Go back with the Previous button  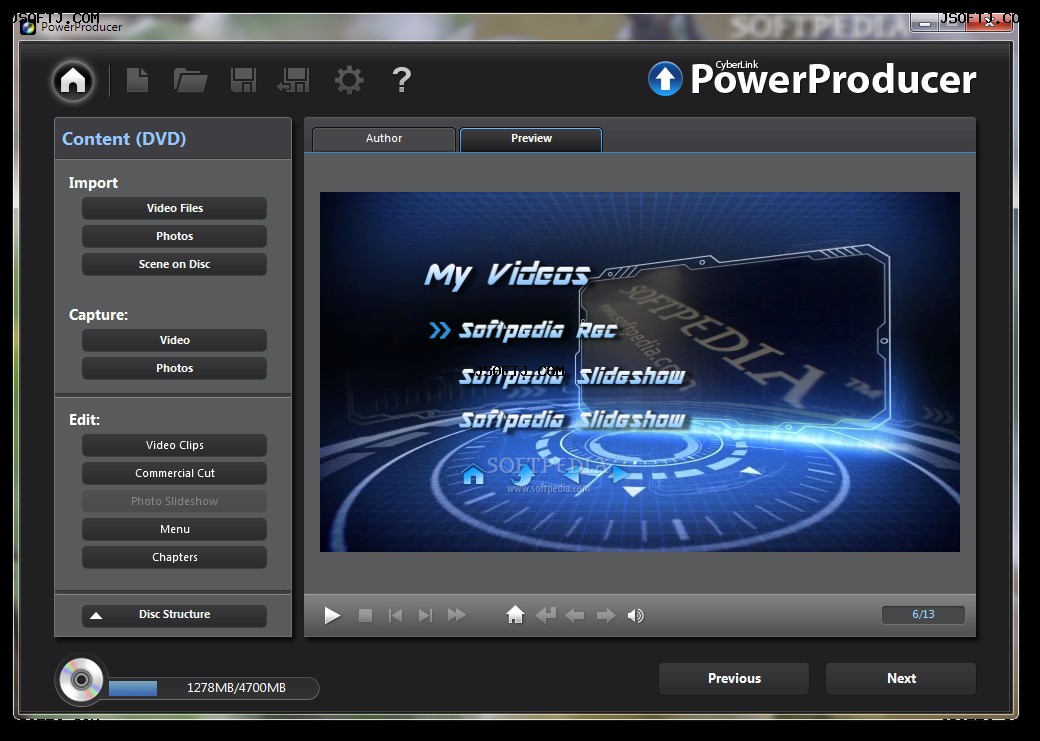(734, 679)
